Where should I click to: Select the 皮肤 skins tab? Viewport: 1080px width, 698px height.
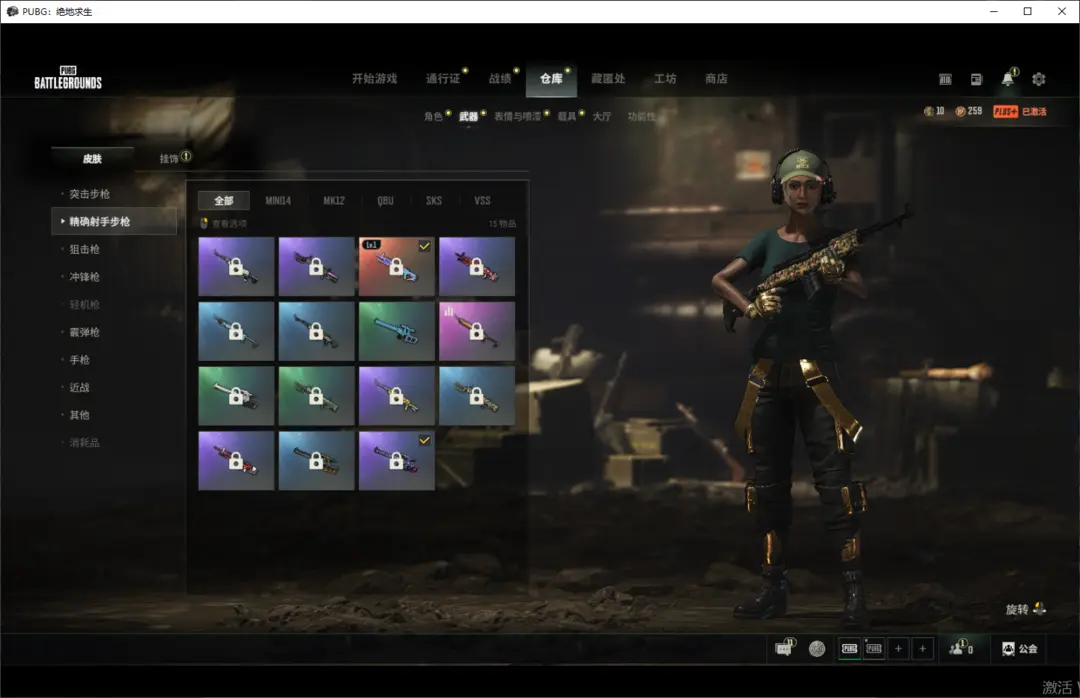92,159
